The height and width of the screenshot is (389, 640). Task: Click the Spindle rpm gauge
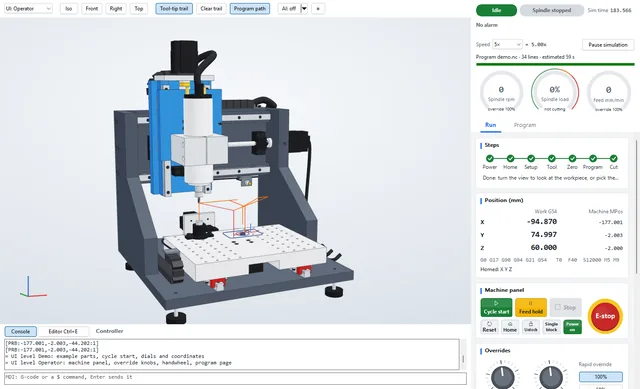click(x=501, y=92)
